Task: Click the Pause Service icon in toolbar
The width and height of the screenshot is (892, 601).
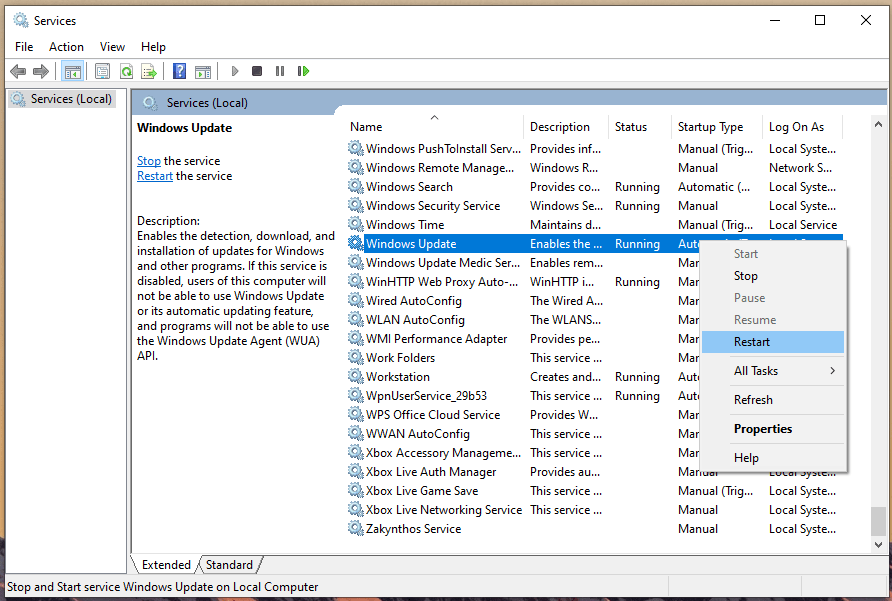Action: point(280,71)
